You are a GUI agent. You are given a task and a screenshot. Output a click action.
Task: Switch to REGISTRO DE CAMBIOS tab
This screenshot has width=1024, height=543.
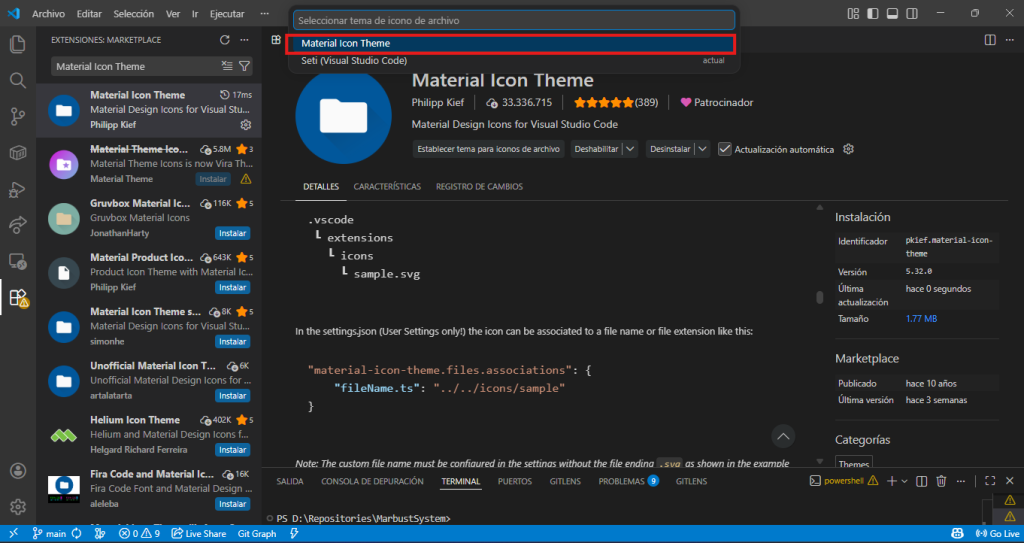click(479, 186)
